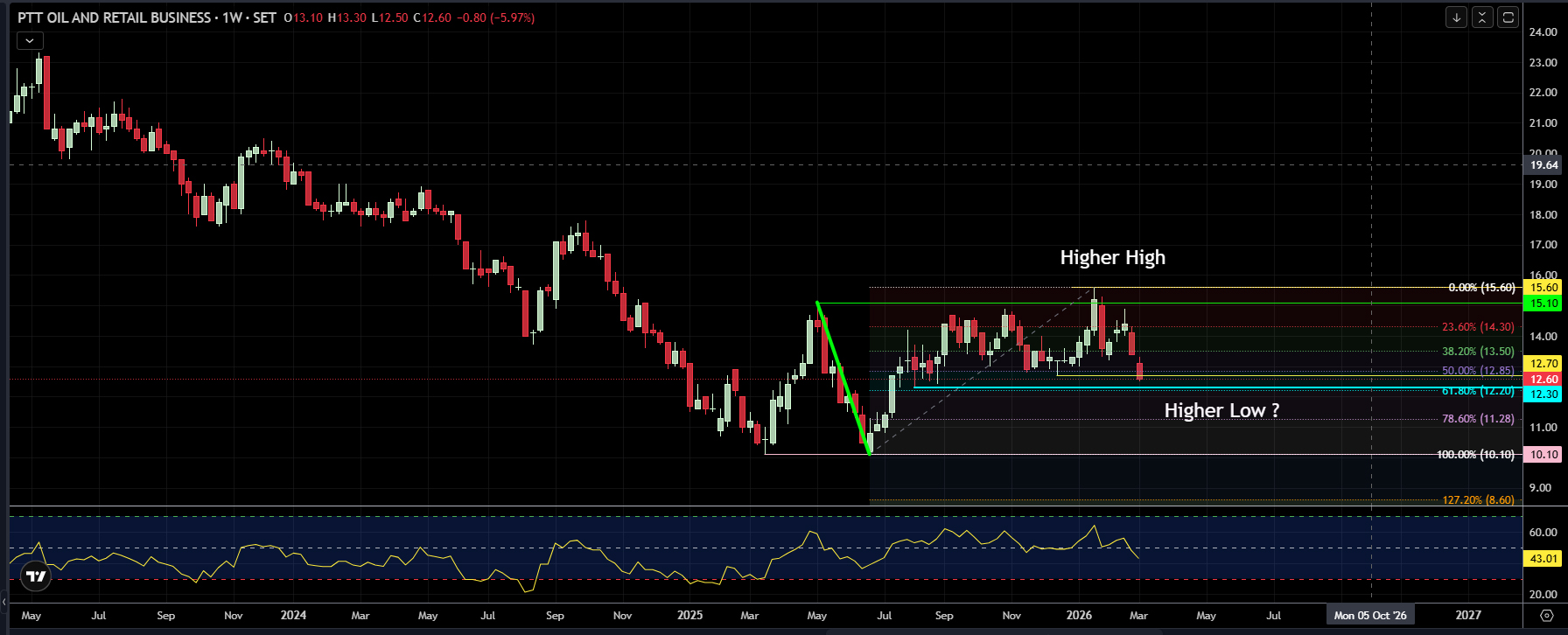Click the PTT OIL AND RETAIL BUSINESS symbol title
This screenshot has width=1568, height=635.
click(x=114, y=17)
